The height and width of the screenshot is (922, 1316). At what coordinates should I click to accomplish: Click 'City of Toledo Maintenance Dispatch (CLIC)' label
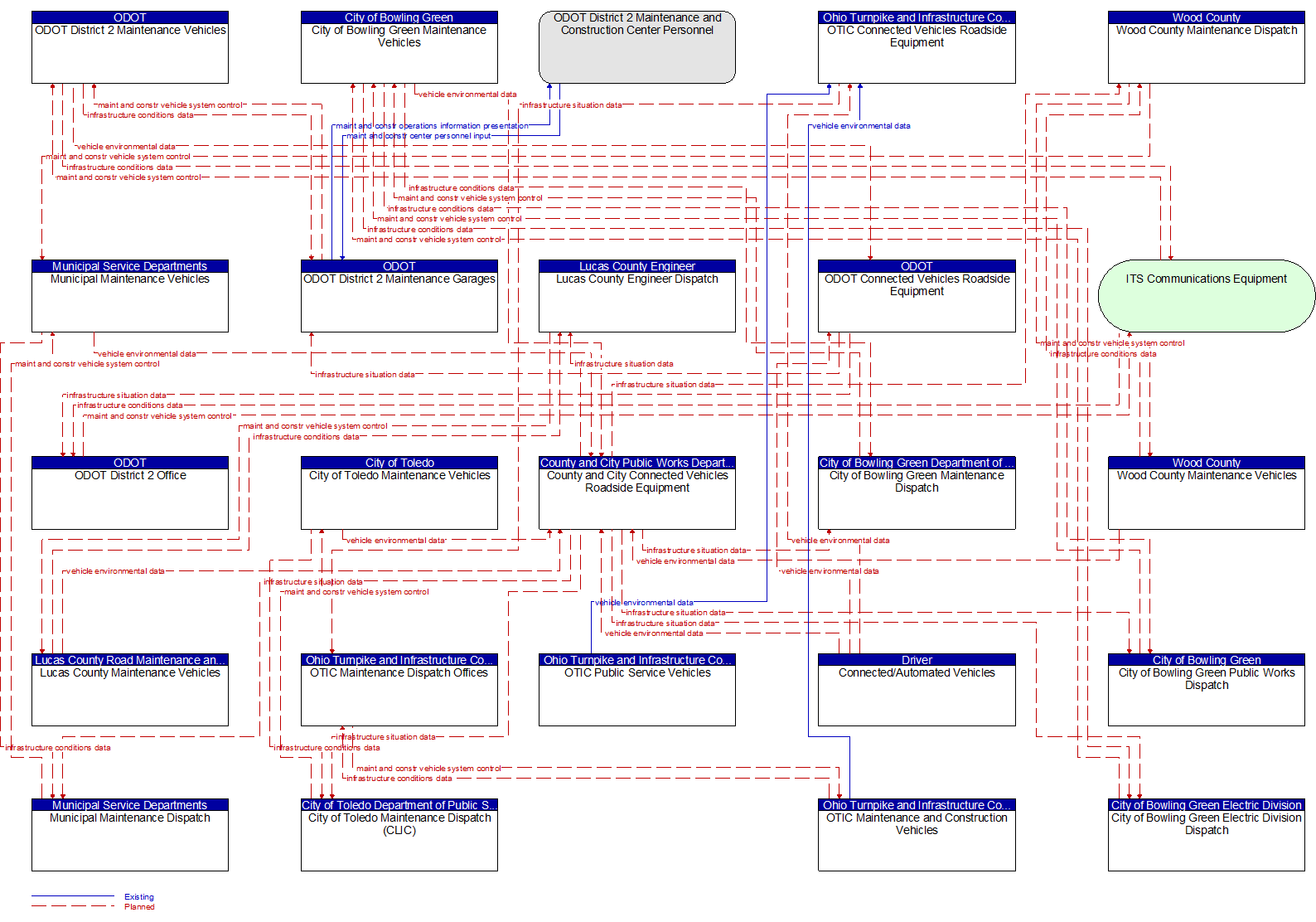pos(399,824)
